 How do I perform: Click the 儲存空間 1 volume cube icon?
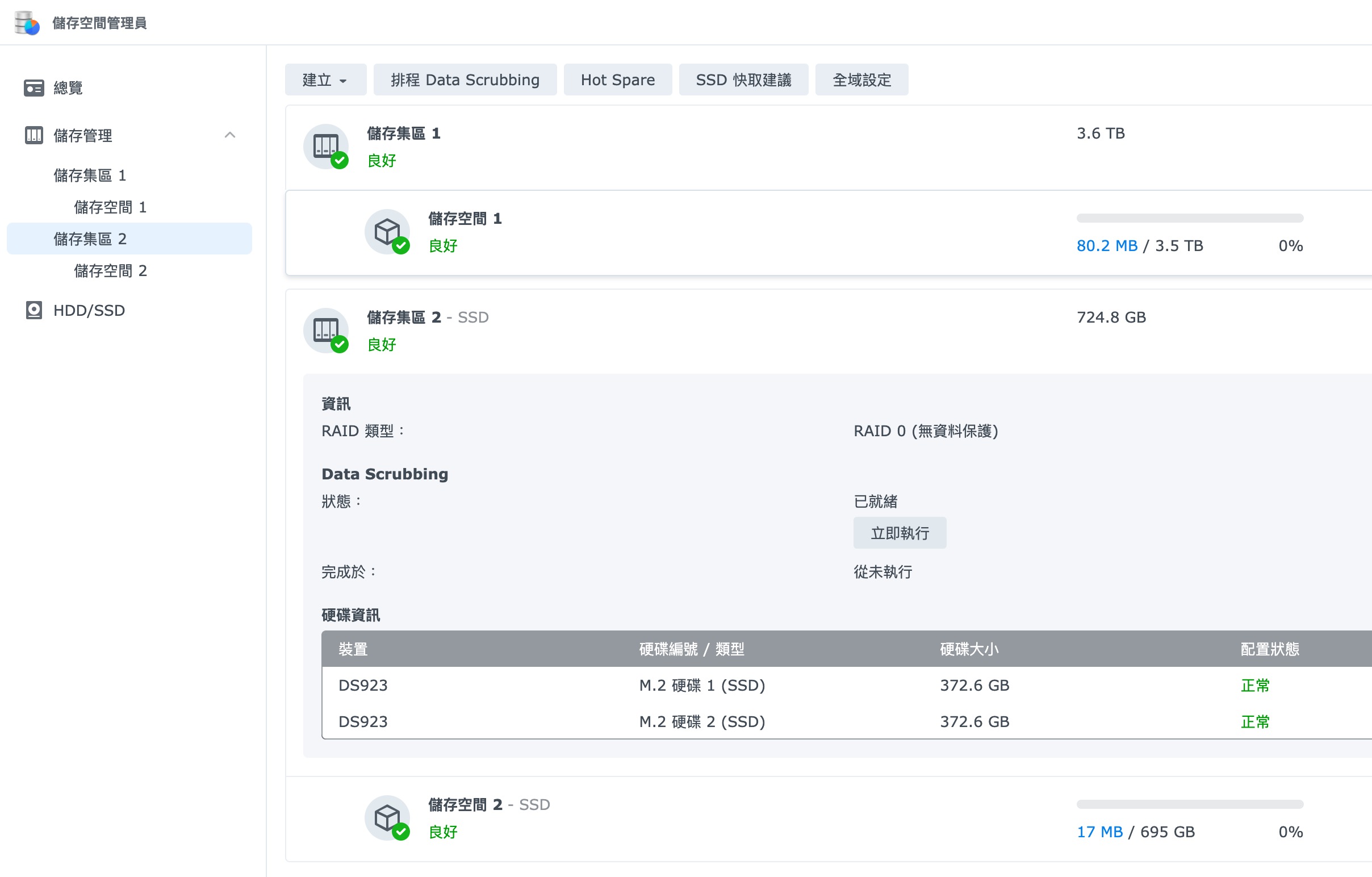[x=387, y=232]
